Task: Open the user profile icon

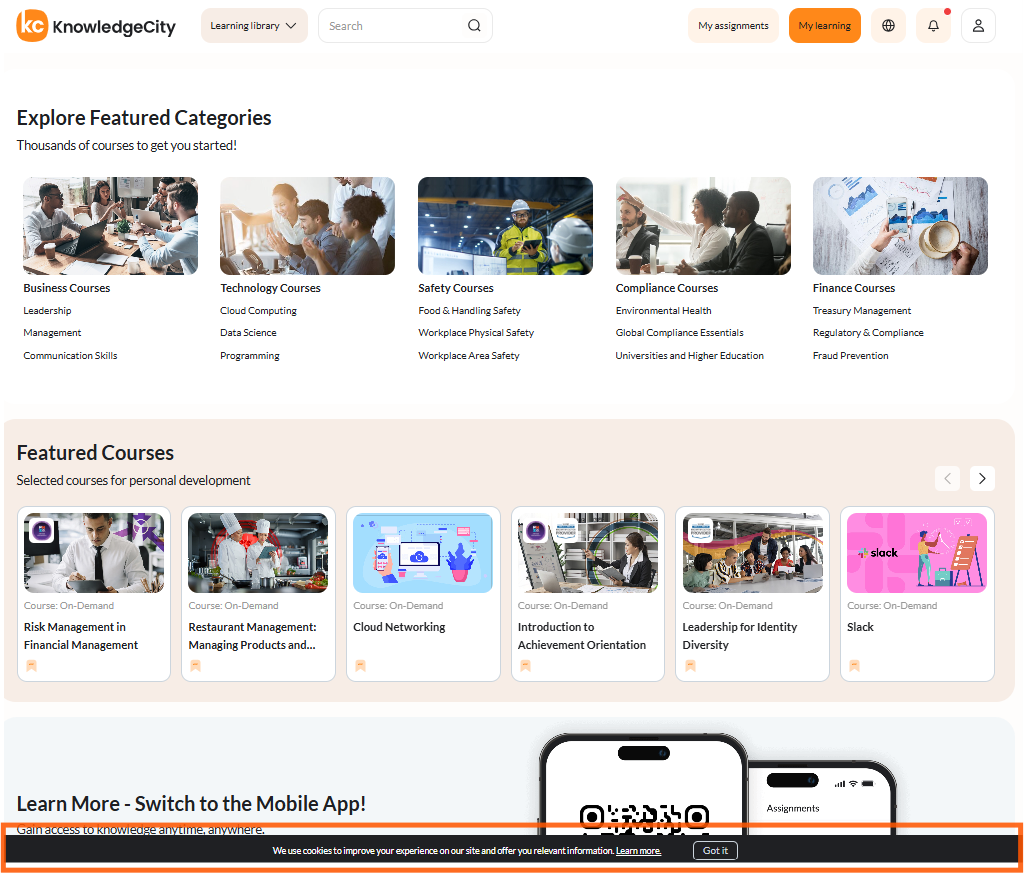Action: tap(978, 25)
